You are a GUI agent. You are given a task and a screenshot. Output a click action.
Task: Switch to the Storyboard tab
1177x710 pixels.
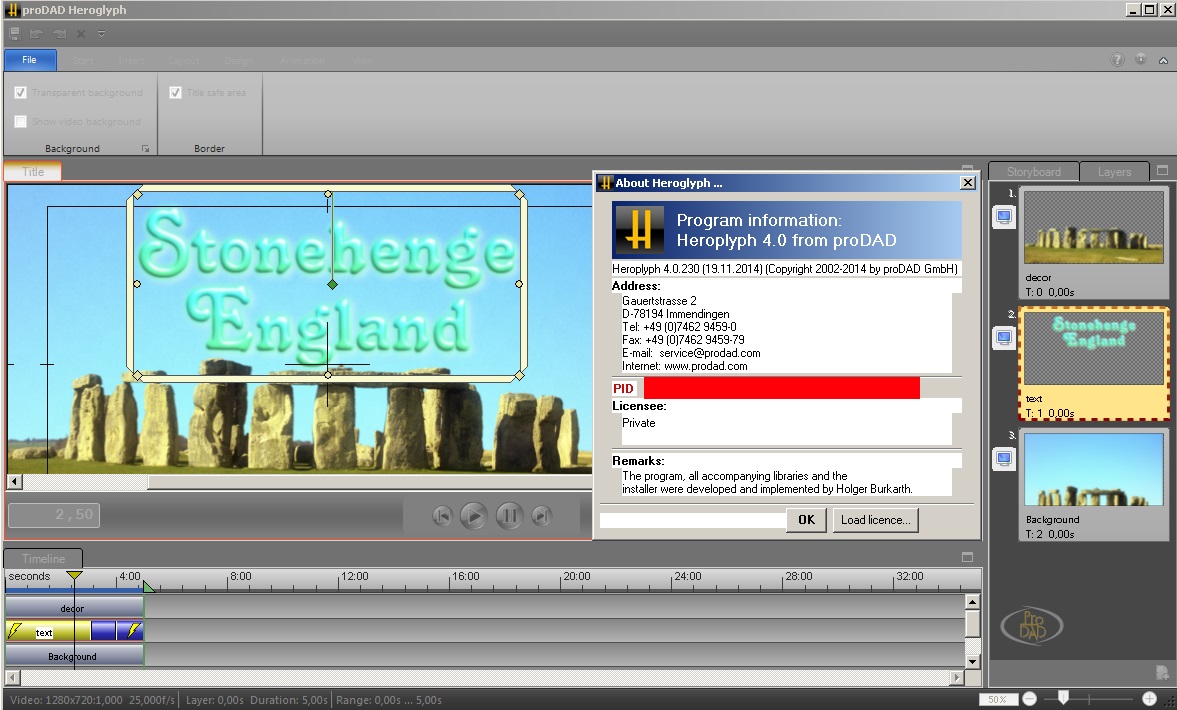pyautogui.click(x=1034, y=172)
